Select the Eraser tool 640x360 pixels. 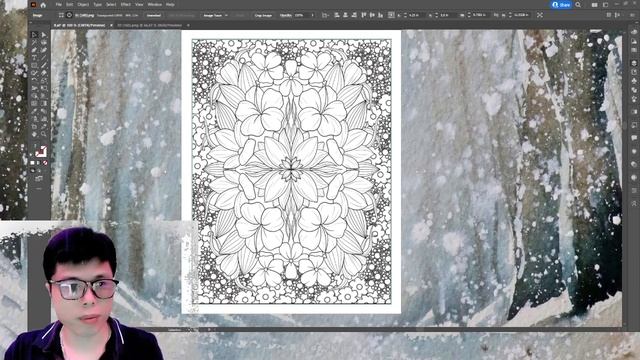point(44,73)
